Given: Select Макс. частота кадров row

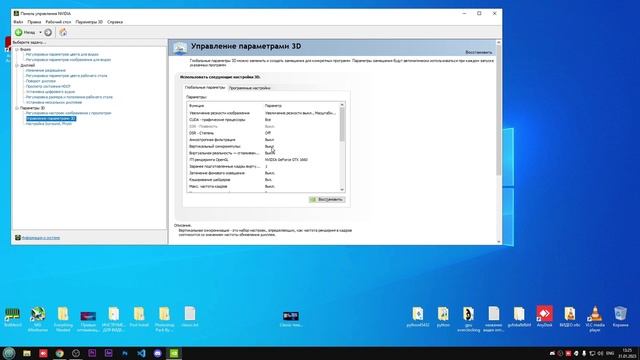Looking at the screenshot, I should tap(263, 187).
